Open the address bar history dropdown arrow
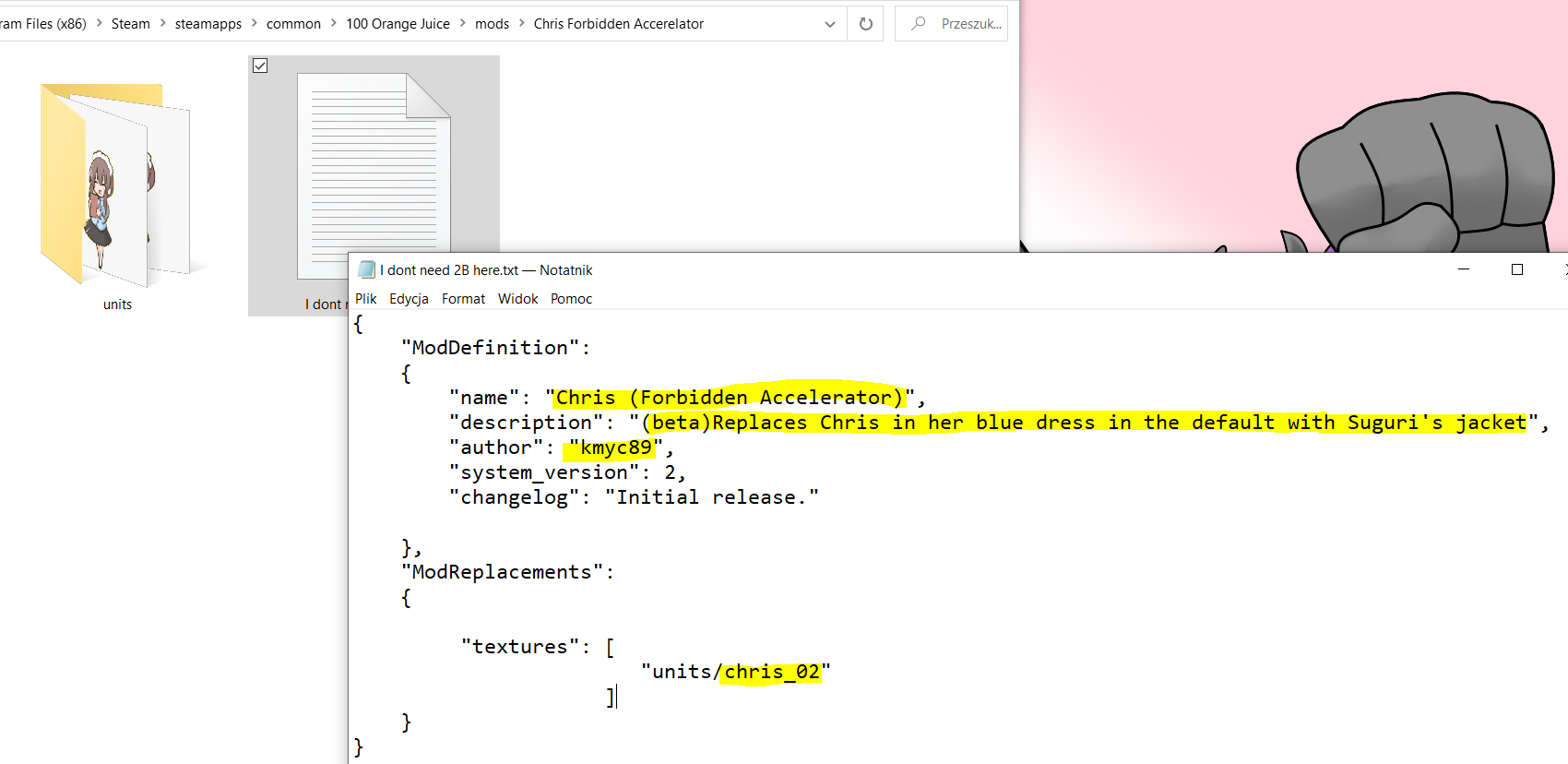Screen dimensions: 1568x764 click(x=830, y=24)
